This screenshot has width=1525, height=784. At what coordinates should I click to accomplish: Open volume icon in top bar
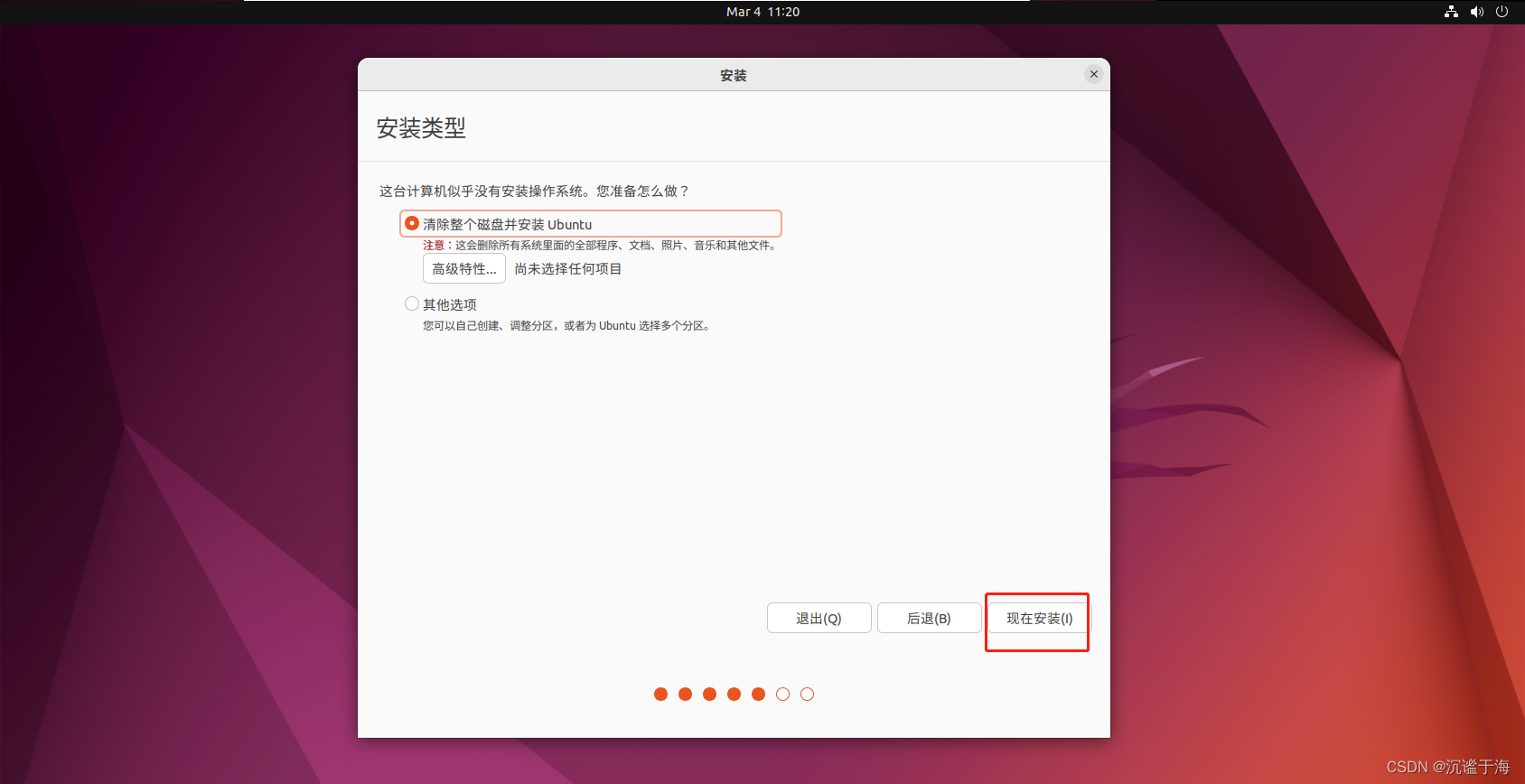(1477, 12)
